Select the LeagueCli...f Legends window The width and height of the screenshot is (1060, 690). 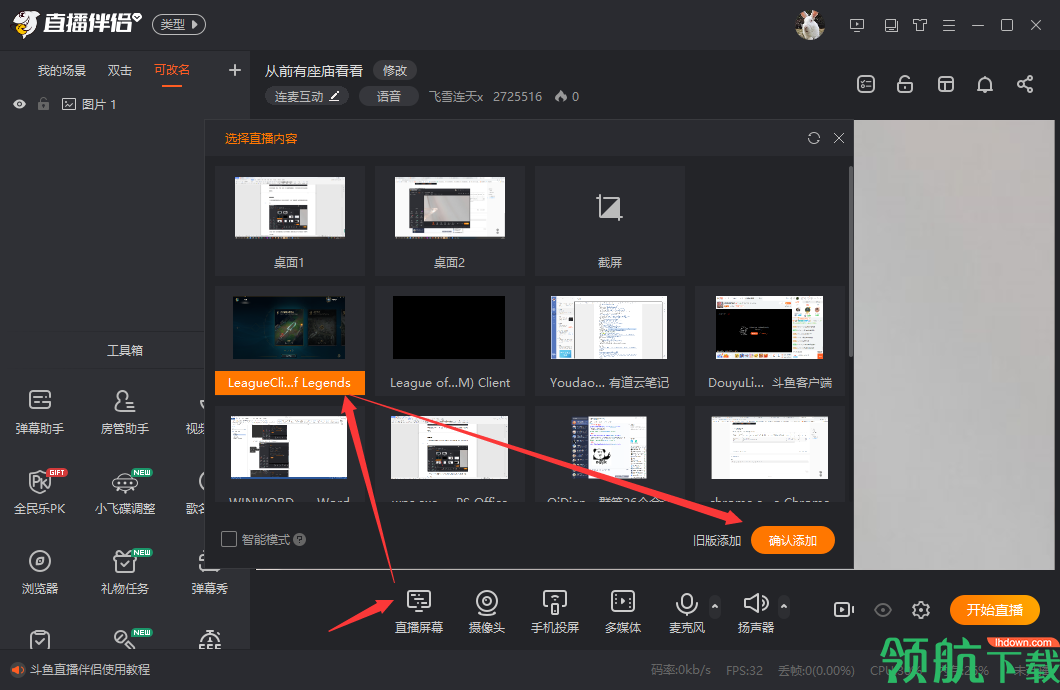tap(289, 341)
